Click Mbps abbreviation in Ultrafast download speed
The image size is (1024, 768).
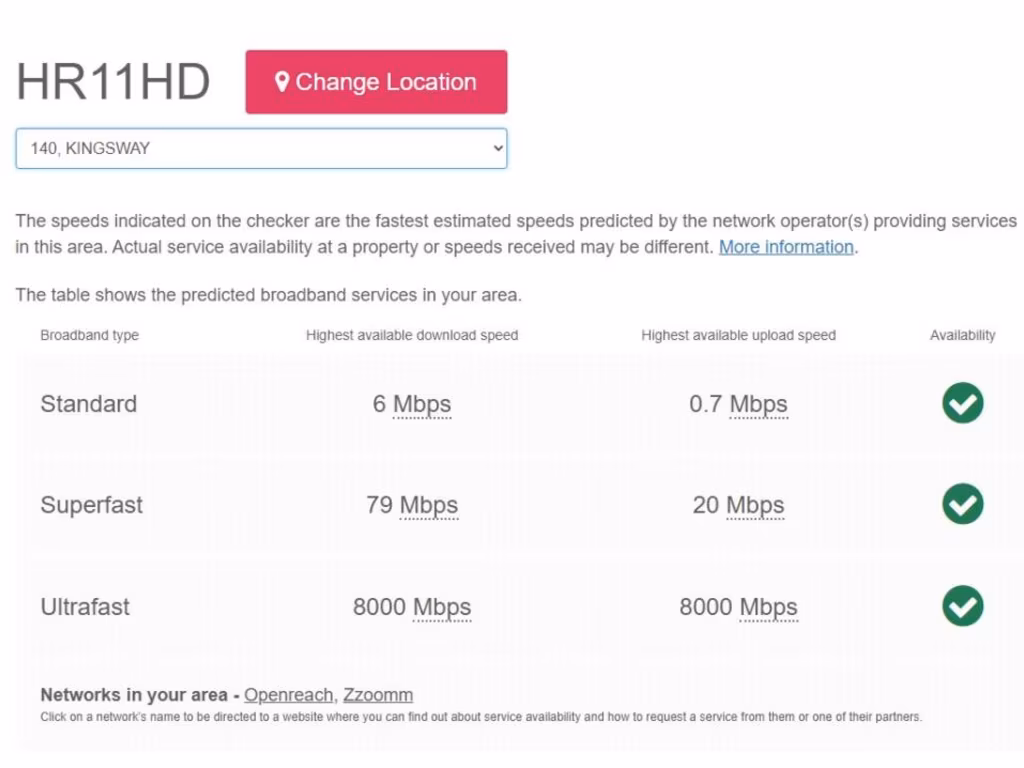click(x=441, y=607)
